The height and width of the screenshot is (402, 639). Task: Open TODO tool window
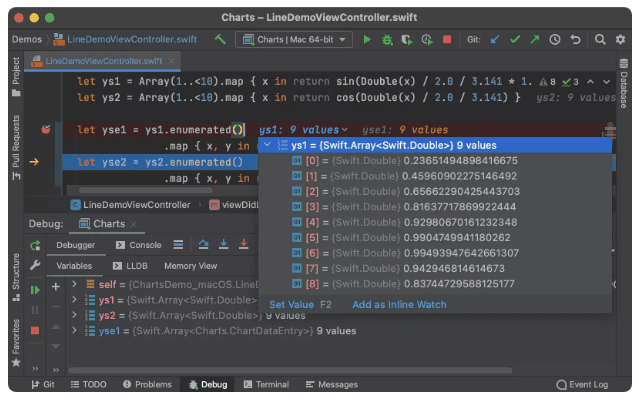coord(88,384)
